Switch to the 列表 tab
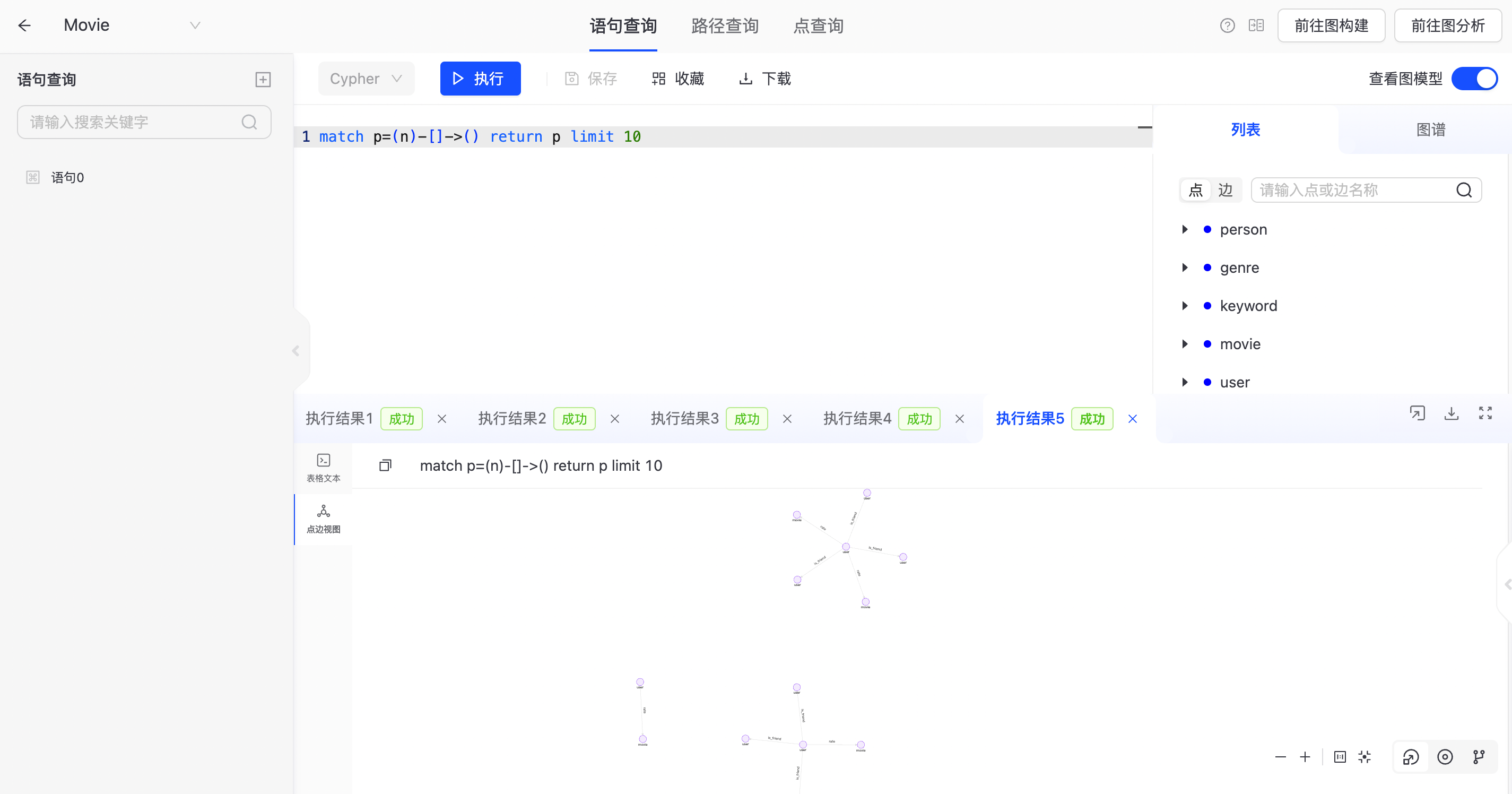1512x794 pixels. pyautogui.click(x=1245, y=129)
